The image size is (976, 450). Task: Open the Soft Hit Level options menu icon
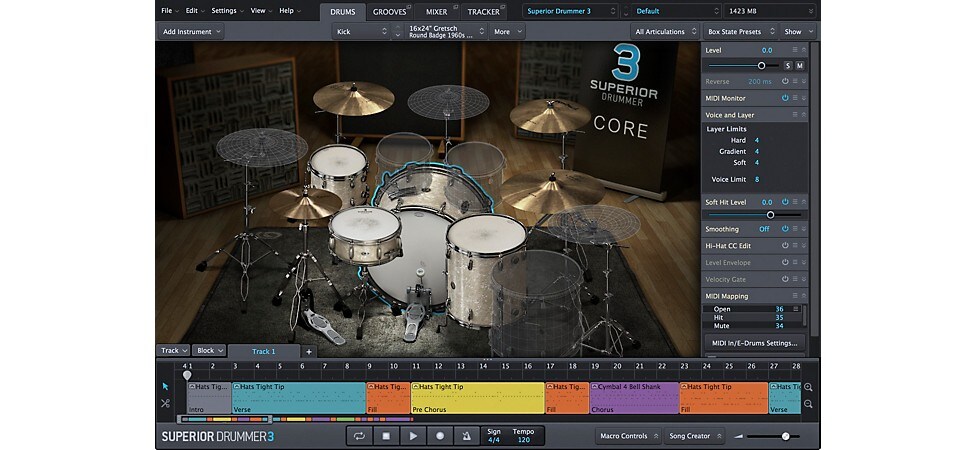pyautogui.click(x=795, y=202)
